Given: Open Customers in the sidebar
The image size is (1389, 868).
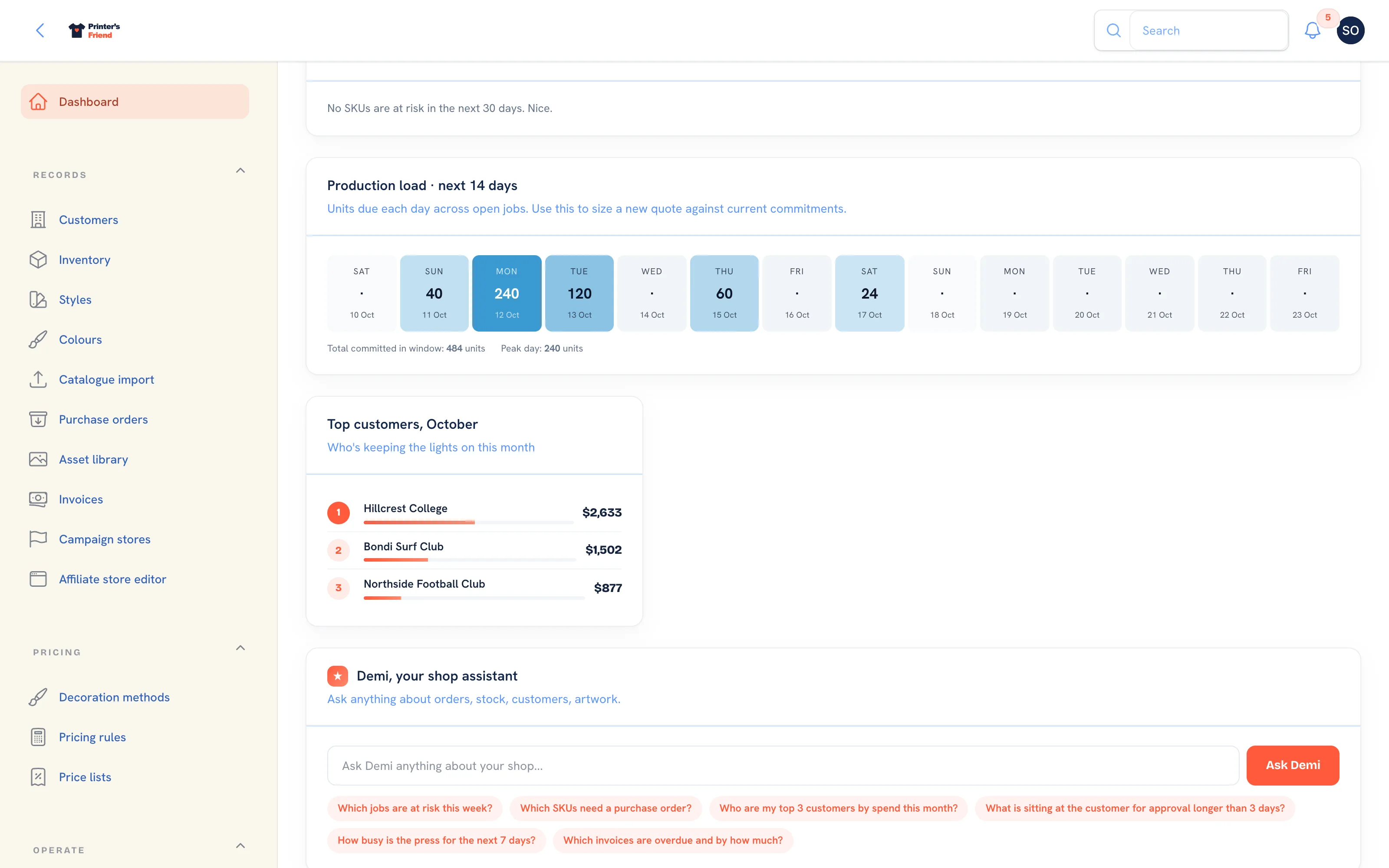Looking at the screenshot, I should (135, 220).
